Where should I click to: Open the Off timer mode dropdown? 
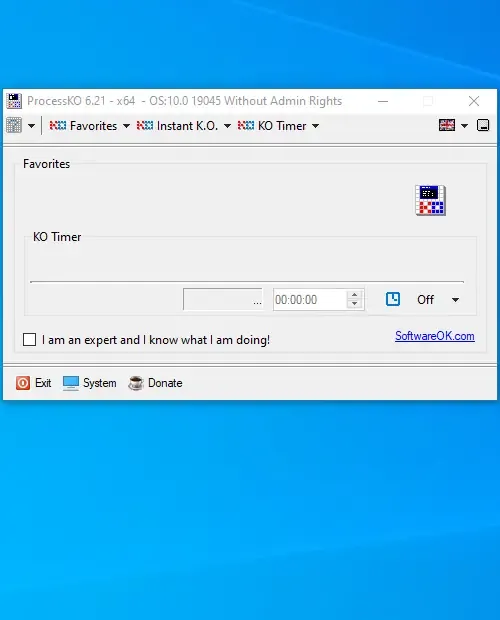click(x=438, y=300)
